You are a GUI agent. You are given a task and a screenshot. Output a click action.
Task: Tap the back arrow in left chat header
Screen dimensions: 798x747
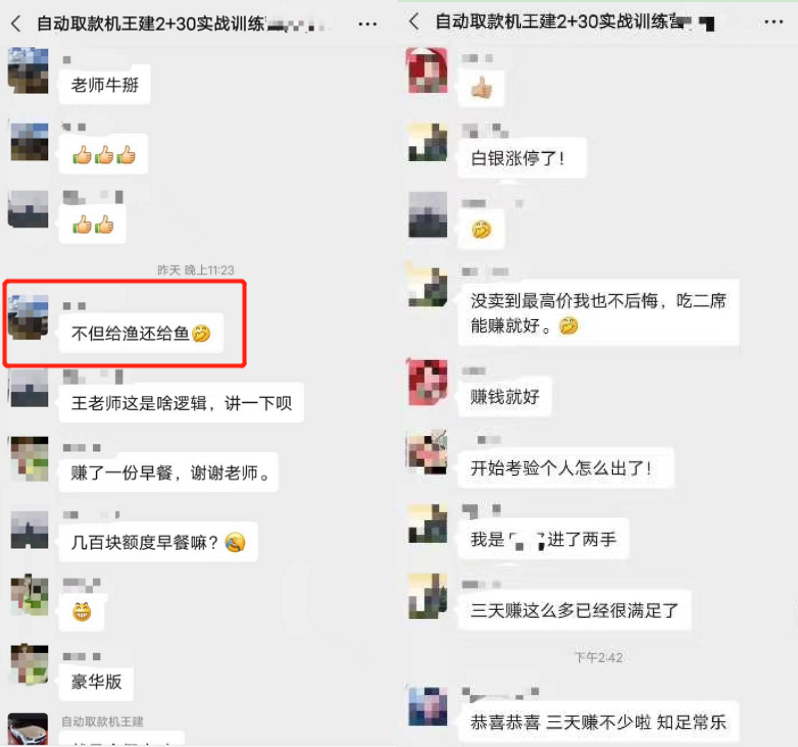pos(16,23)
